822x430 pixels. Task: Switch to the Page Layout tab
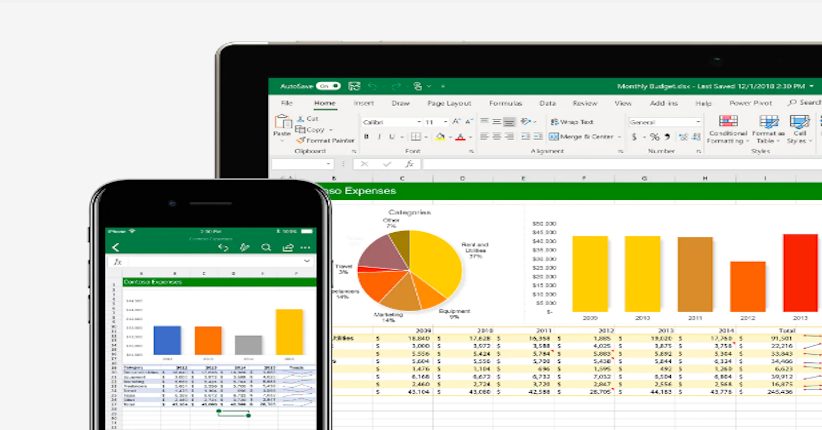(x=449, y=103)
